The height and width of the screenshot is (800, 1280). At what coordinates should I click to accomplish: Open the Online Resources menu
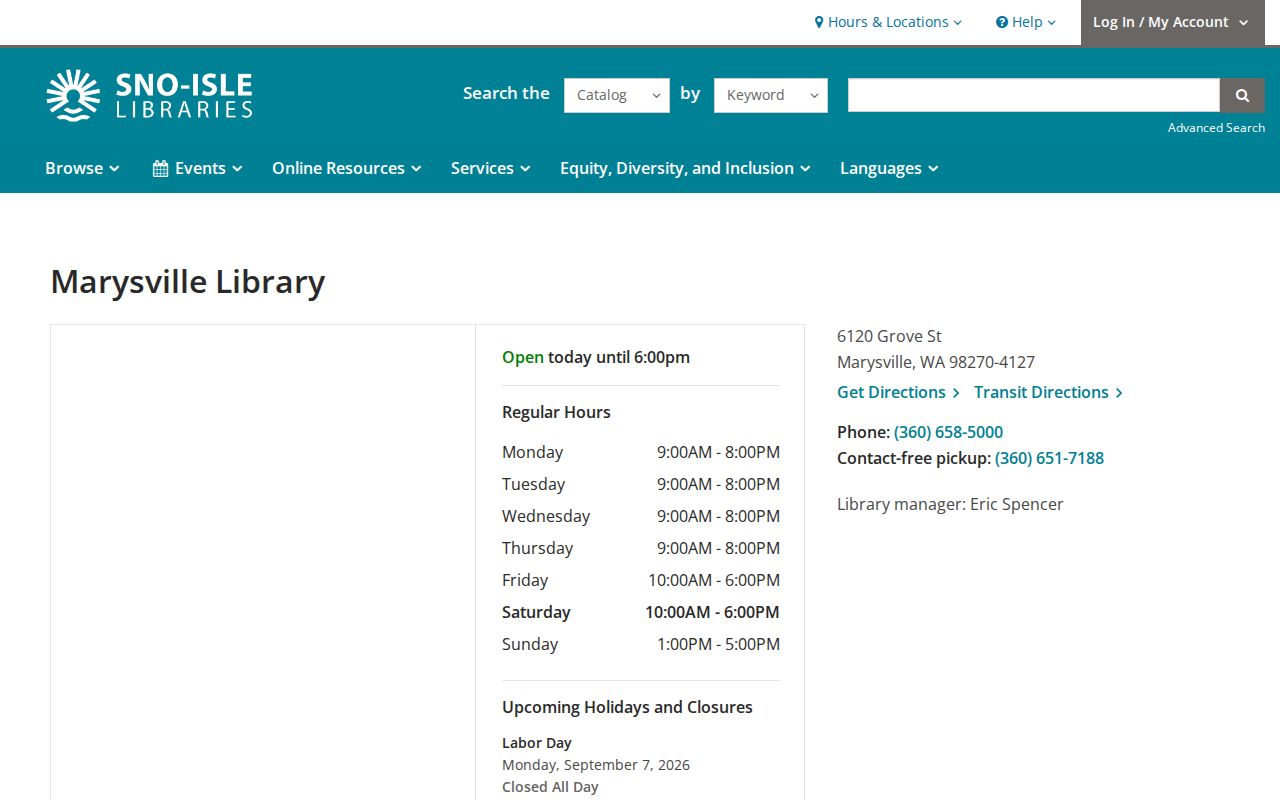pos(347,168)
